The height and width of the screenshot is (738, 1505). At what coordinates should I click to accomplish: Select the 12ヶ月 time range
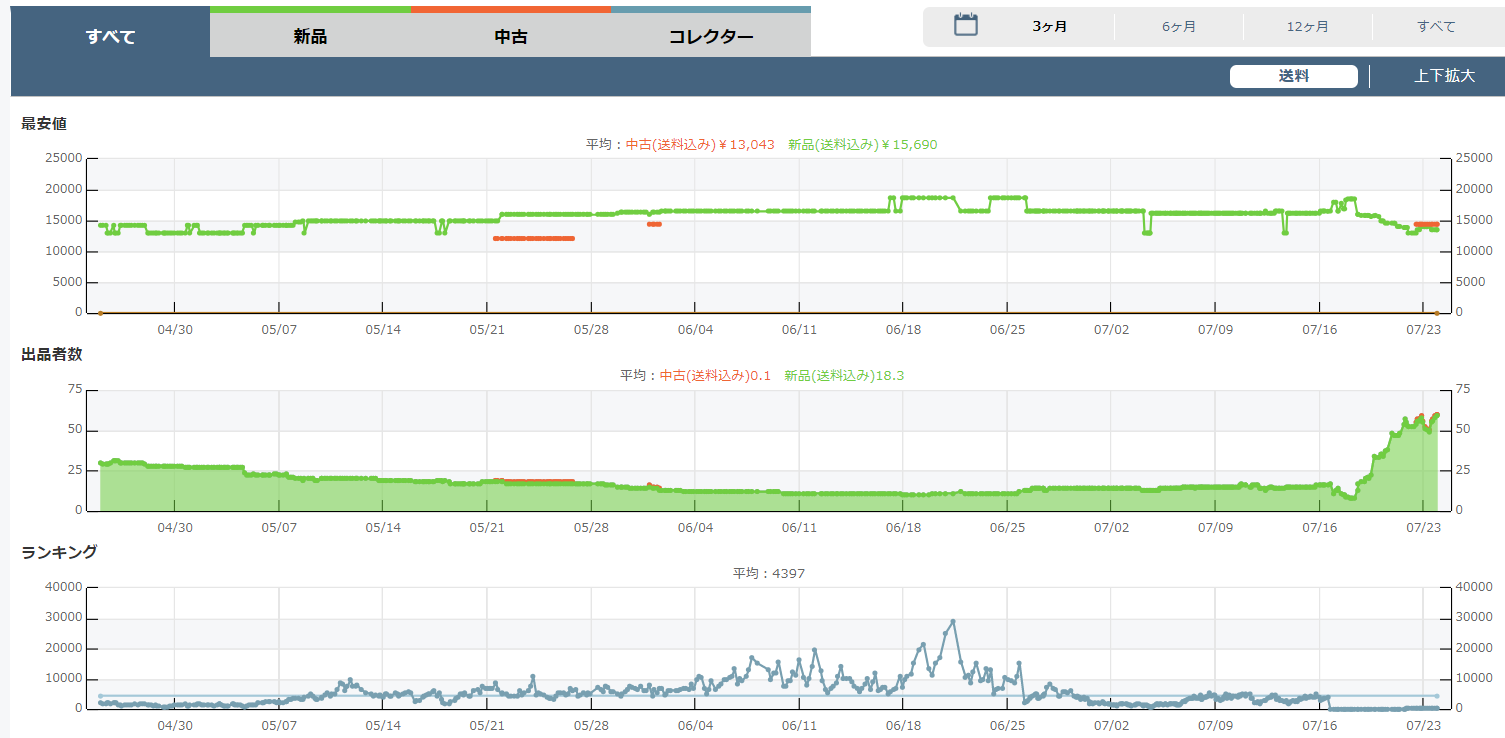(1308, 27)
